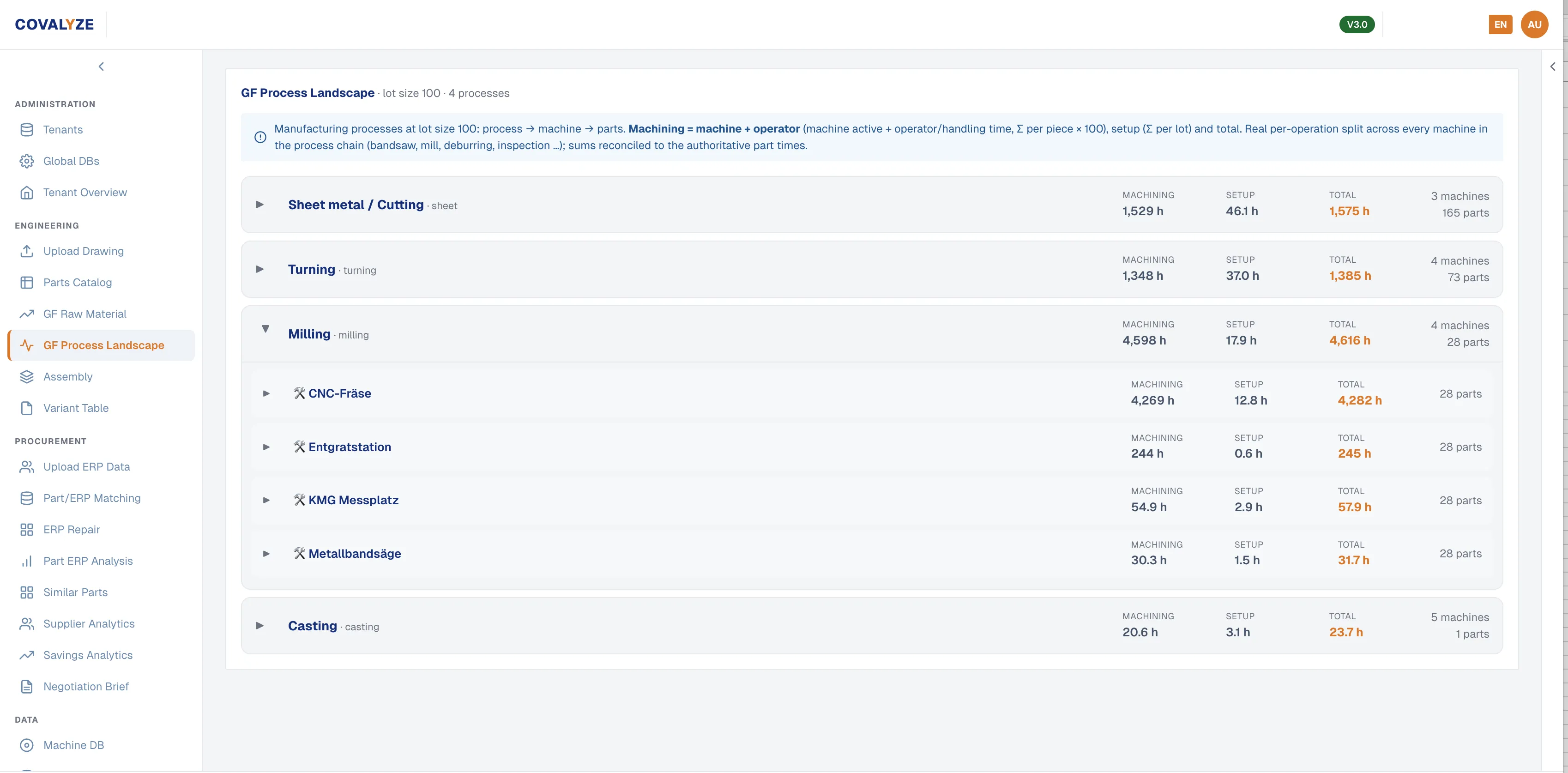Expand the Entgratstation machine row
The width and height of the screenshot is (1568, 773).
pyautogui.click(x=266, y=447)
